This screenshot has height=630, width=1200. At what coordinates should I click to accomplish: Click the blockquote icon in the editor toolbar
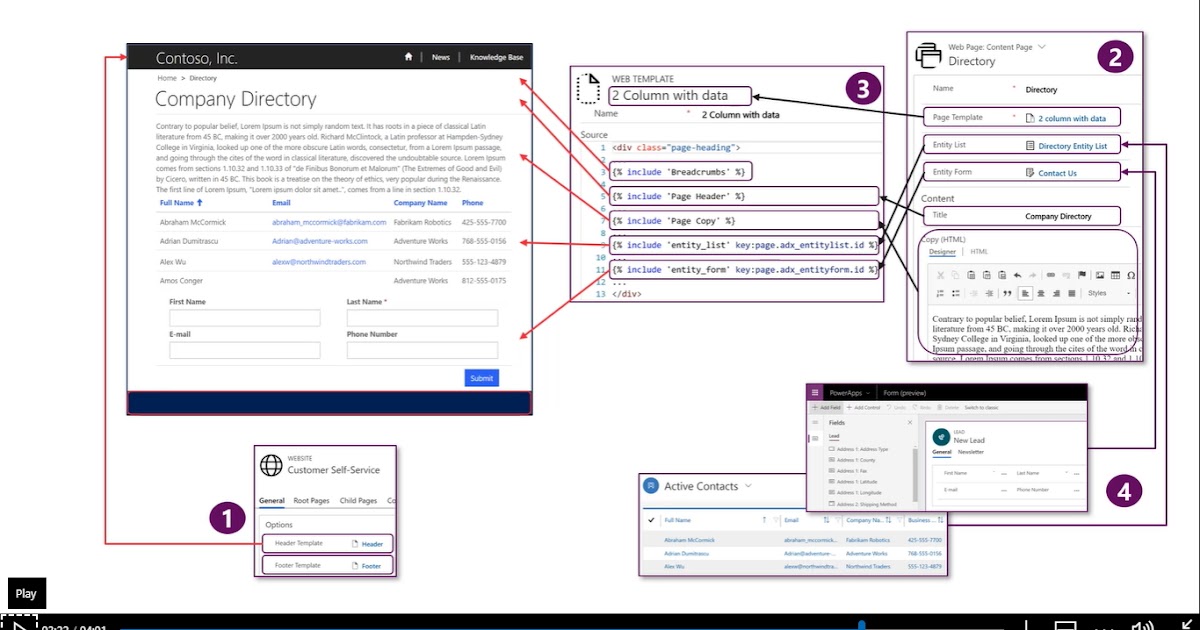point(1008,293)
